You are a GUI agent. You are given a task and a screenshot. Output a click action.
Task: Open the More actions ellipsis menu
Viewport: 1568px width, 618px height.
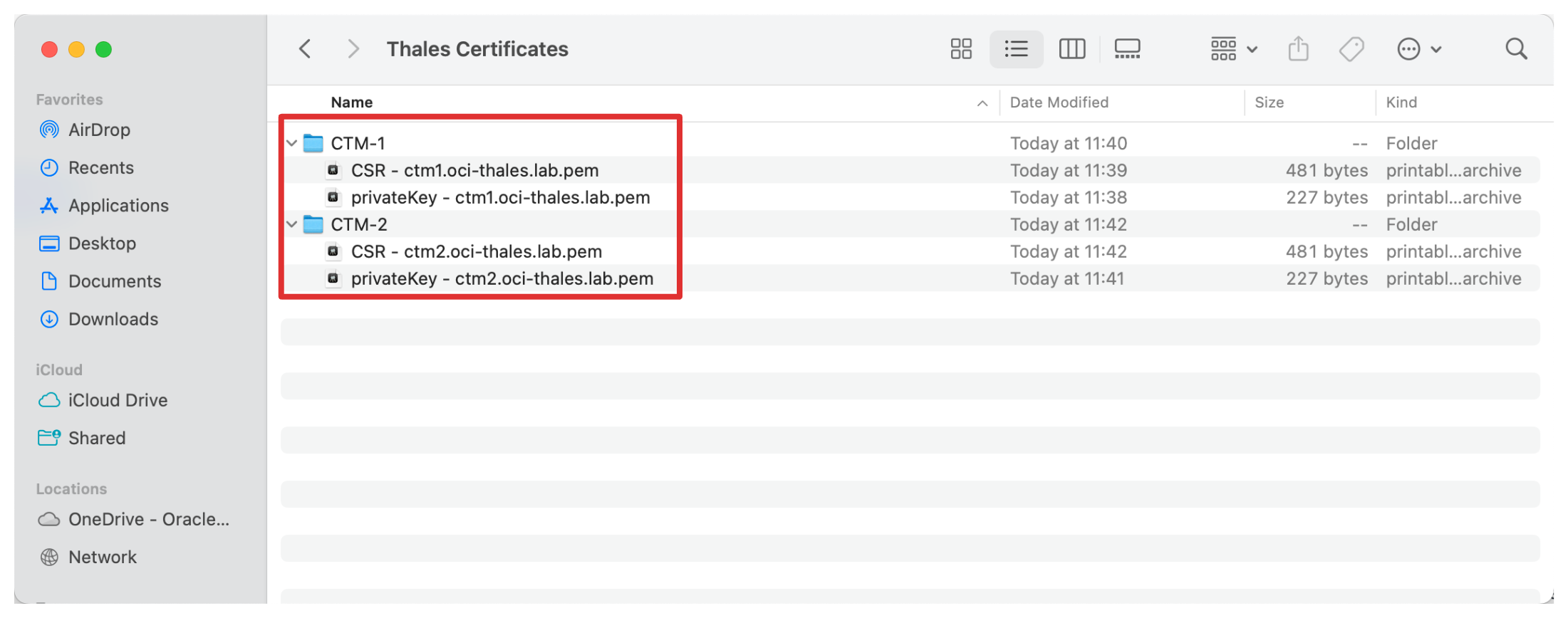[1418, 49]
